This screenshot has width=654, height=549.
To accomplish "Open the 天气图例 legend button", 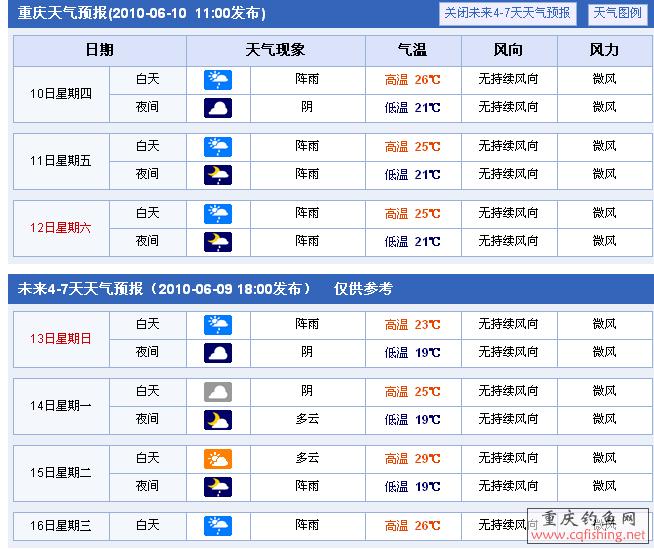I will (617, 13).
